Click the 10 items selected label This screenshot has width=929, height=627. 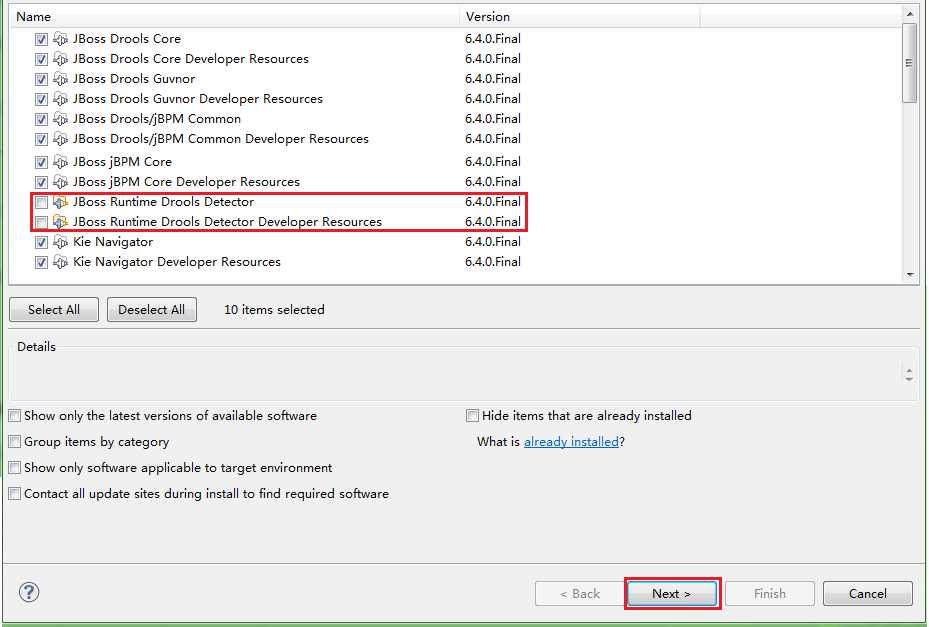(x=274, y=310)
